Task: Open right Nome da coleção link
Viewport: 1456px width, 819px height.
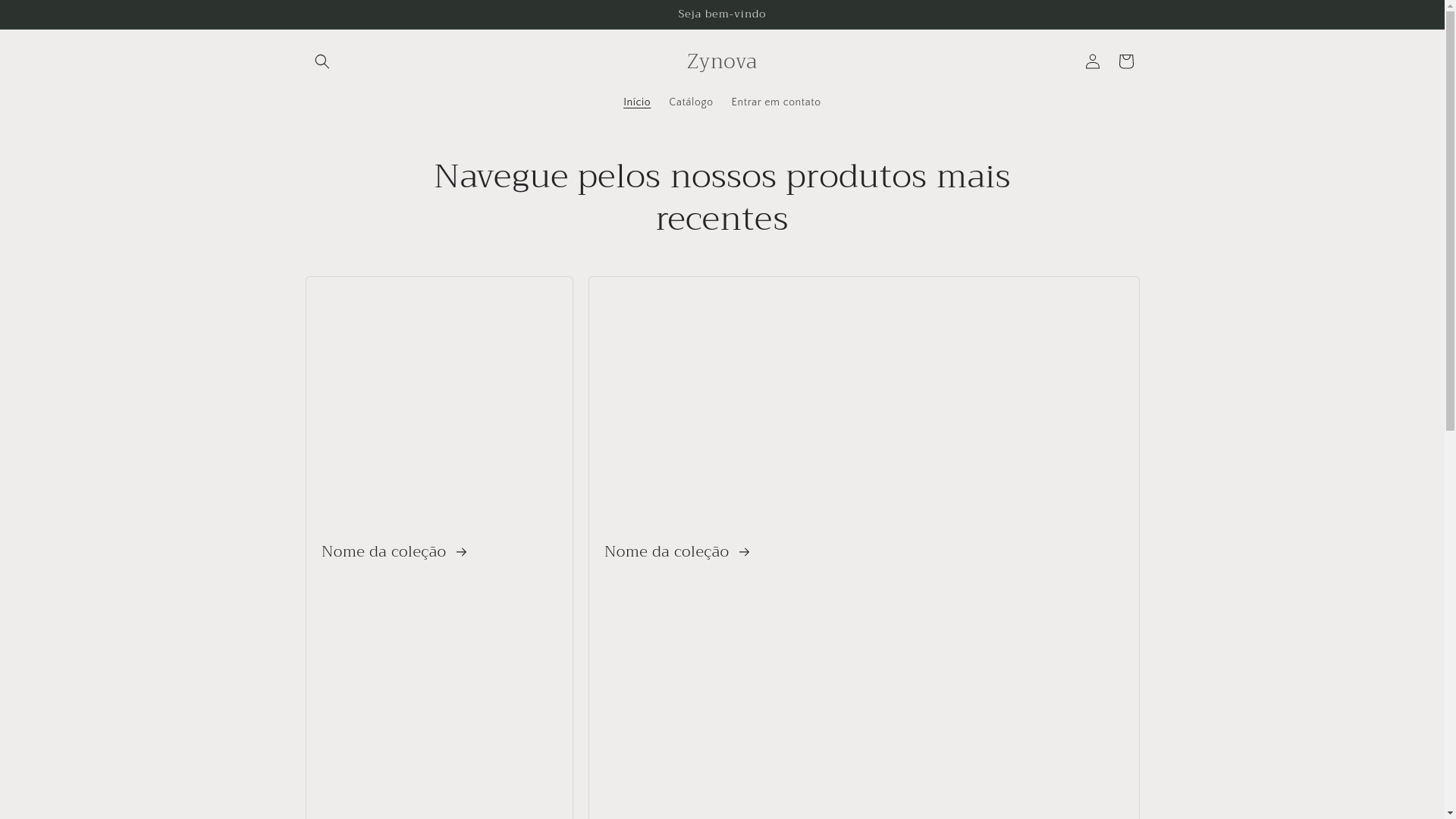Action: click(678, 552)
